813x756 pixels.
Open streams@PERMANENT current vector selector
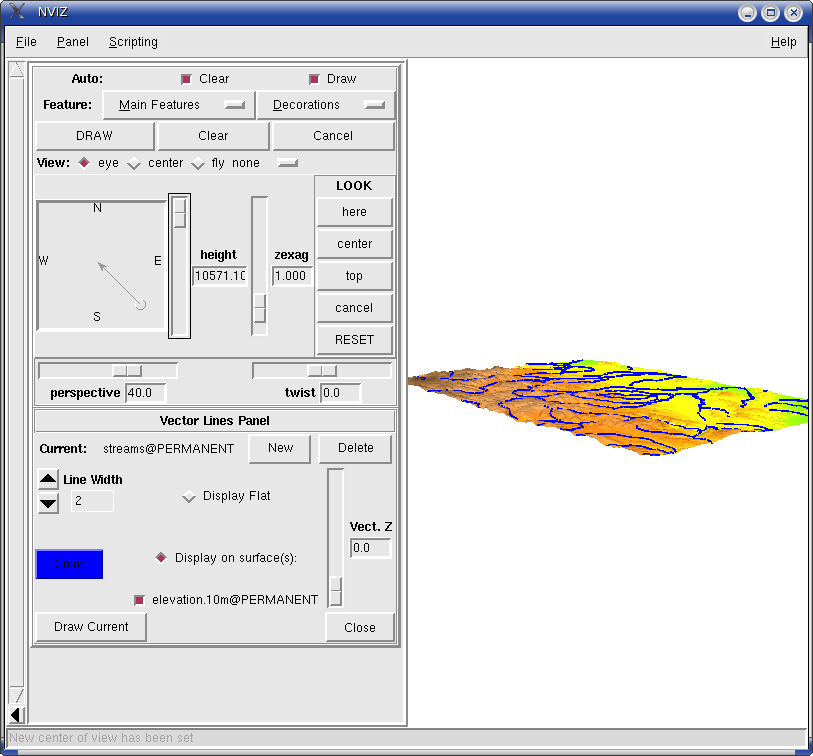[169, 449]
